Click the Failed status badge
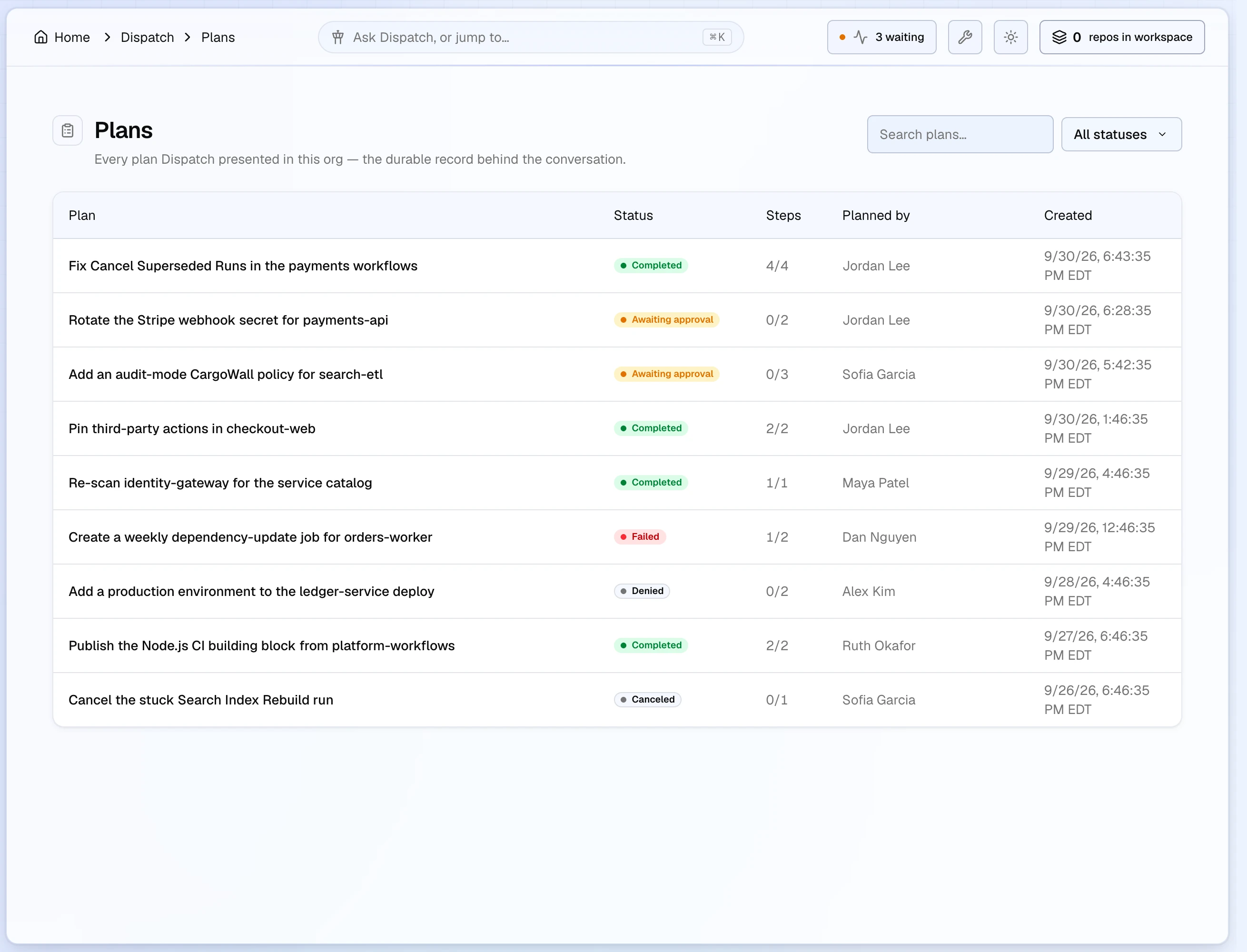 tap(640, 536)
